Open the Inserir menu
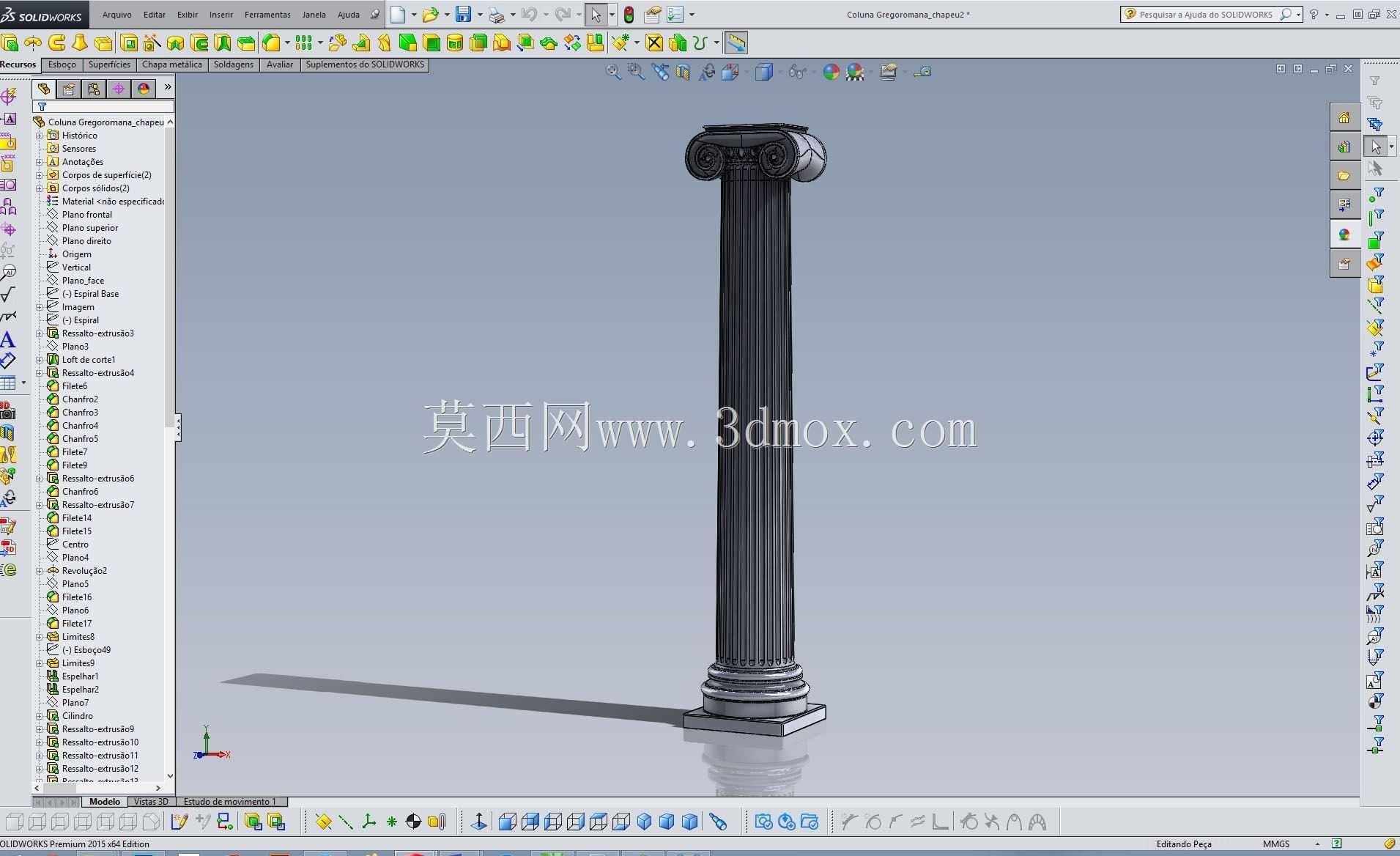 [221, 15]
